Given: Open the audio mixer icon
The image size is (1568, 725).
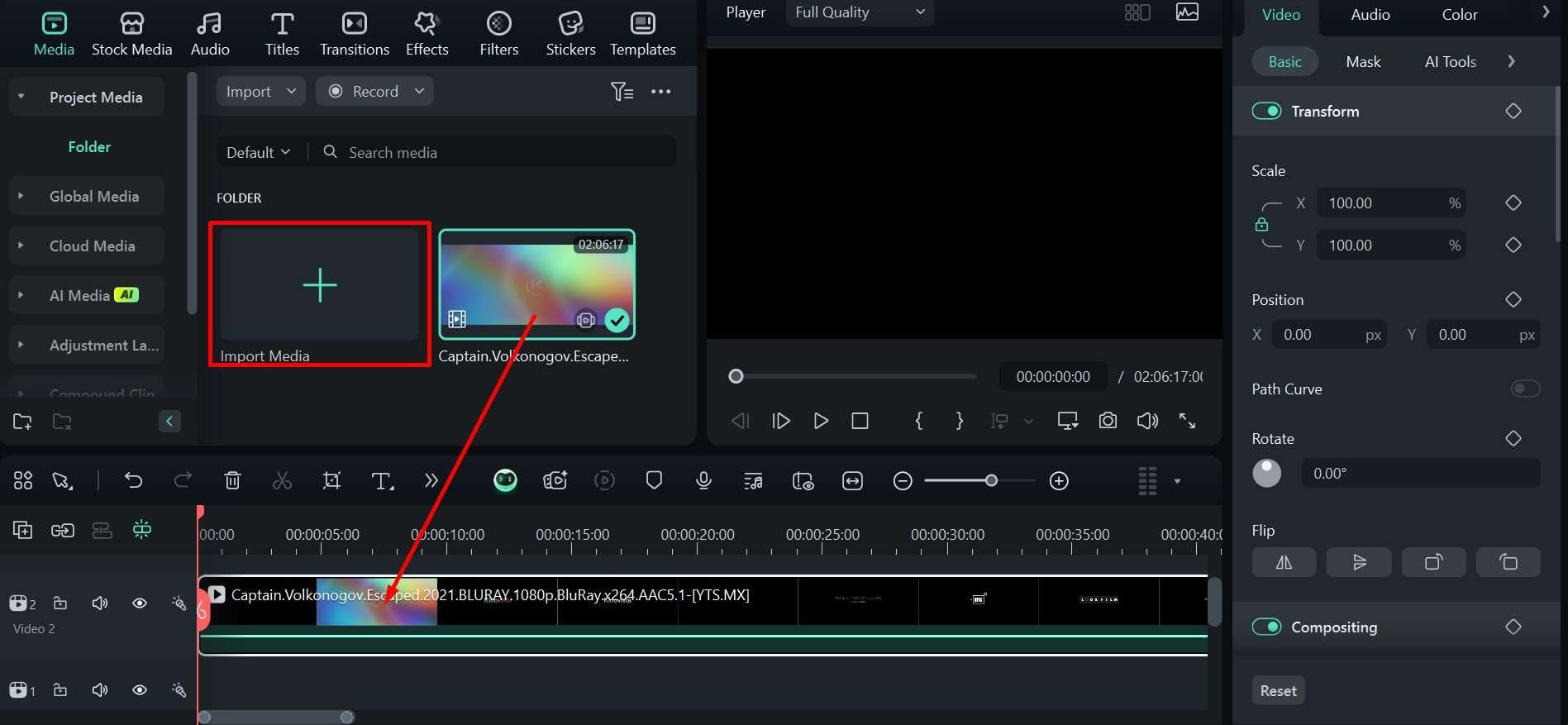Looking at the screenshot, I should tap(753, 480).
